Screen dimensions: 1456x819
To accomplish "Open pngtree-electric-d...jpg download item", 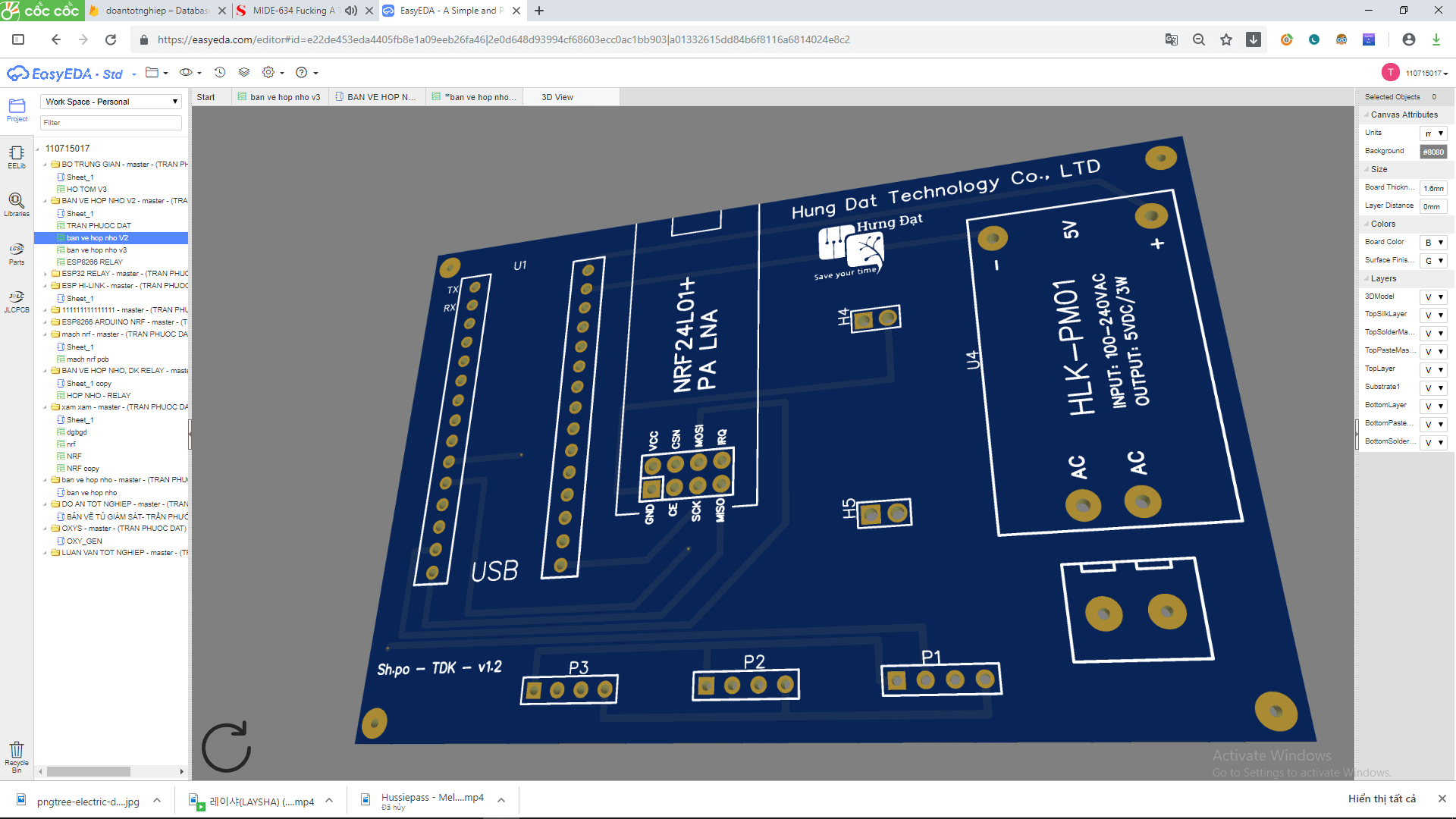I will pos(88,802).
